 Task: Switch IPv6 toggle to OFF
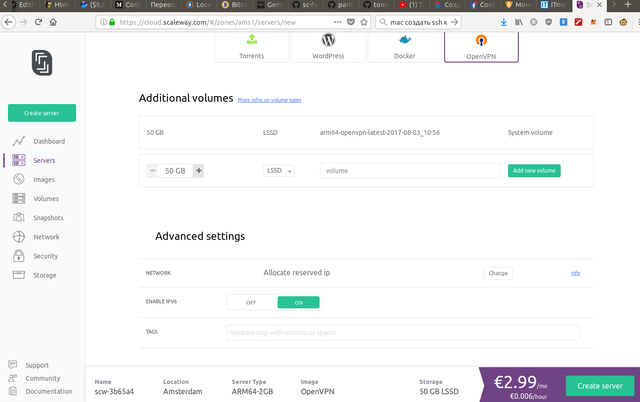[x=251, y=302]
